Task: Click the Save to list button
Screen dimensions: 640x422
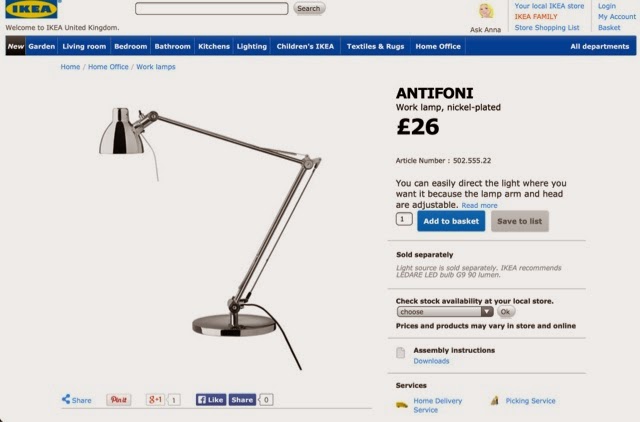Action: tap(520, 221)
